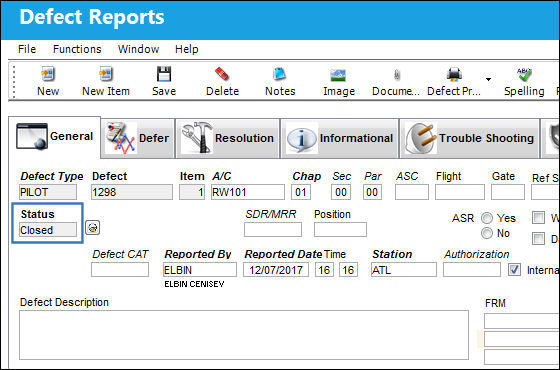Open the Informational tab
The width and height of the screenshot is (560, 370).
340,138
